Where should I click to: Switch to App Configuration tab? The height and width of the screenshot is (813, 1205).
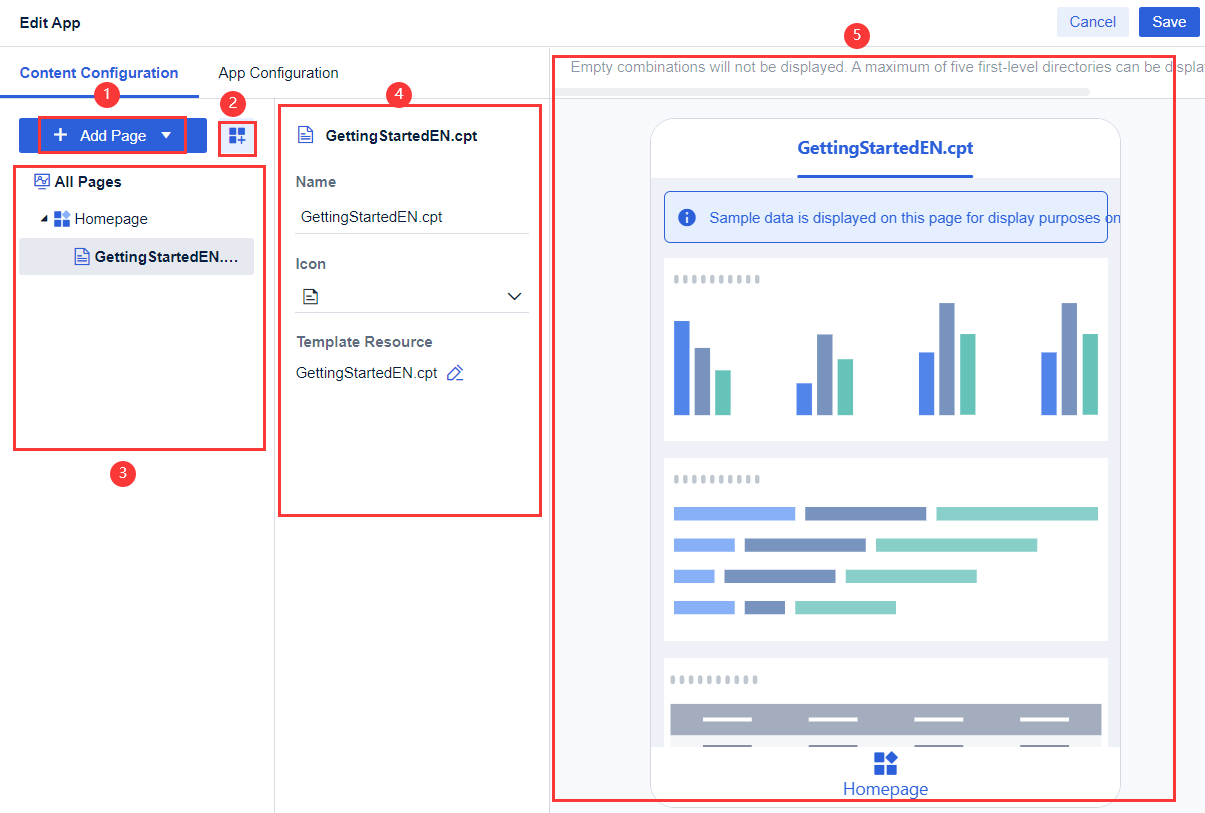coord(278,73)
